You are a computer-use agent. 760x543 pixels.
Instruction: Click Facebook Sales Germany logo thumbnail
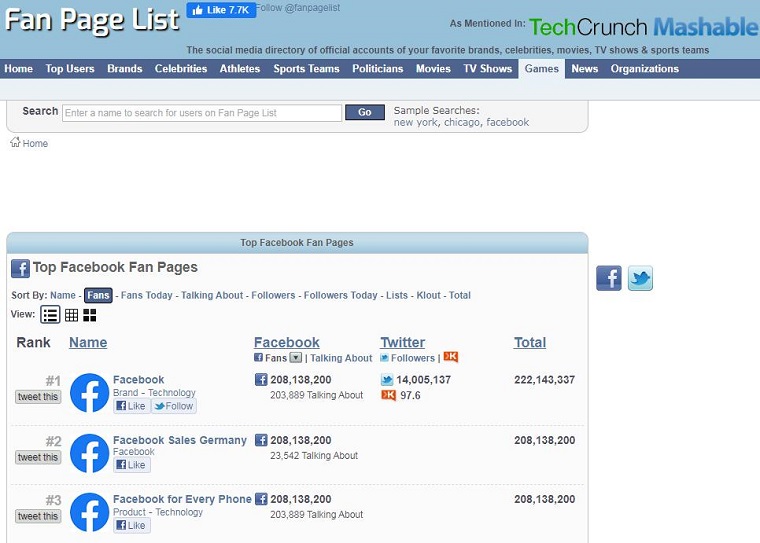tap(89, 453)
